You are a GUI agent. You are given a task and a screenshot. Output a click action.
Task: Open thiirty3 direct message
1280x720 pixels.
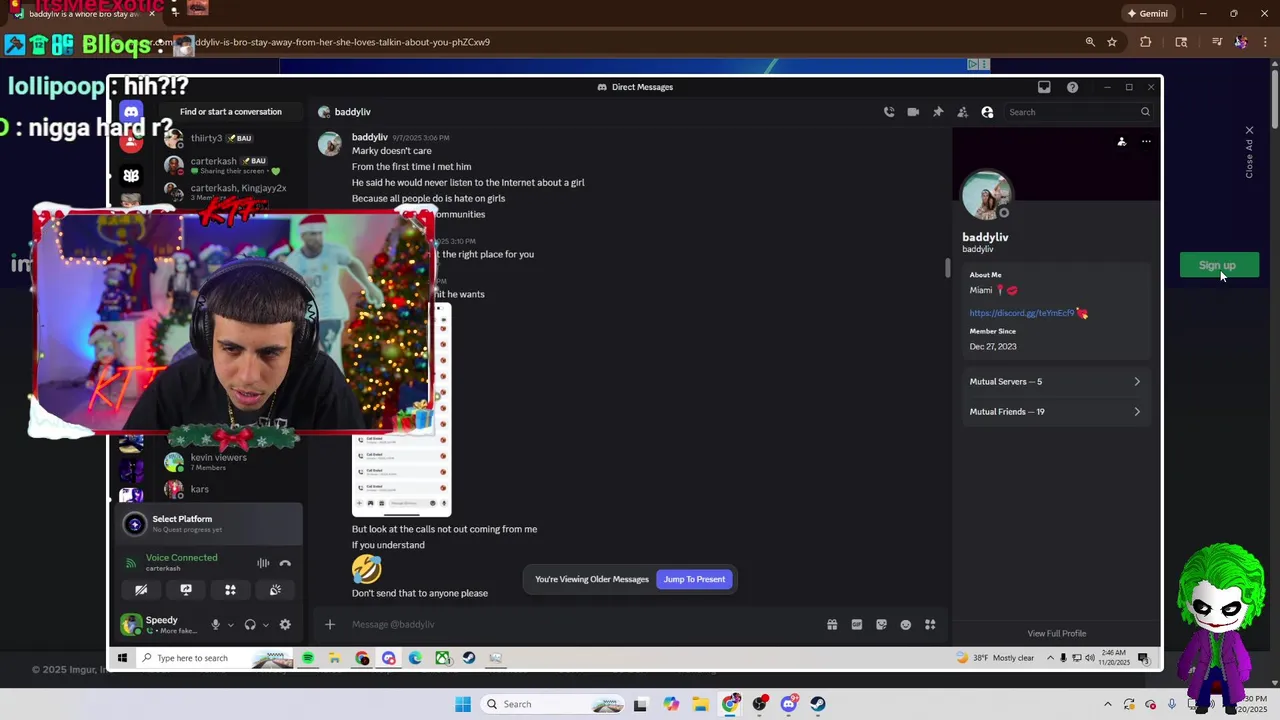[230, 138]
